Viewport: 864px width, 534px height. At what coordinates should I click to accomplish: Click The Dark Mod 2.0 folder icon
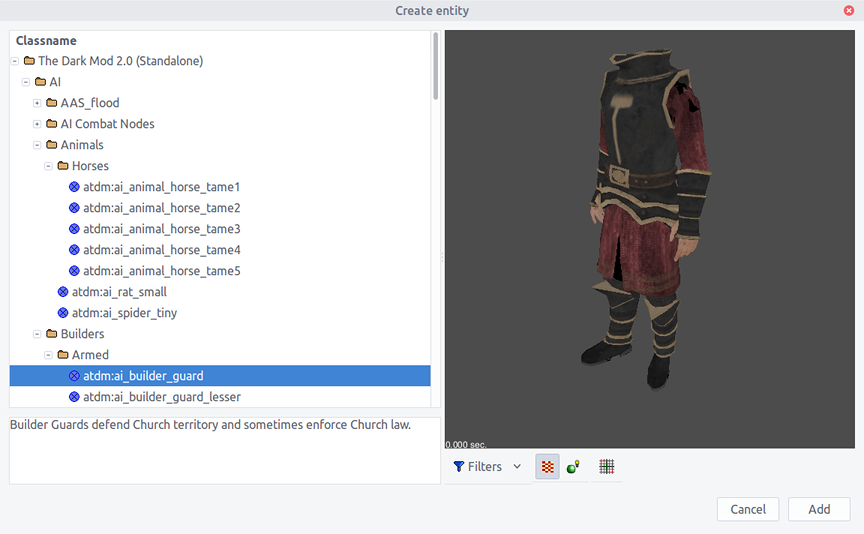pyautogui.click(x=29, y=61)
